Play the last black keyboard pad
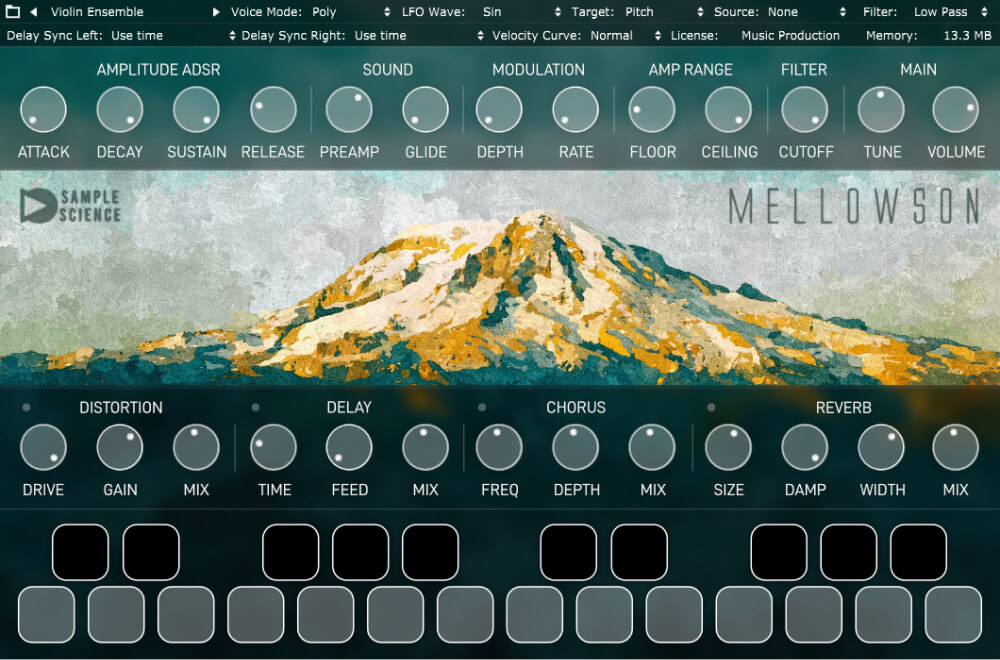 click(x=918, y=552)
